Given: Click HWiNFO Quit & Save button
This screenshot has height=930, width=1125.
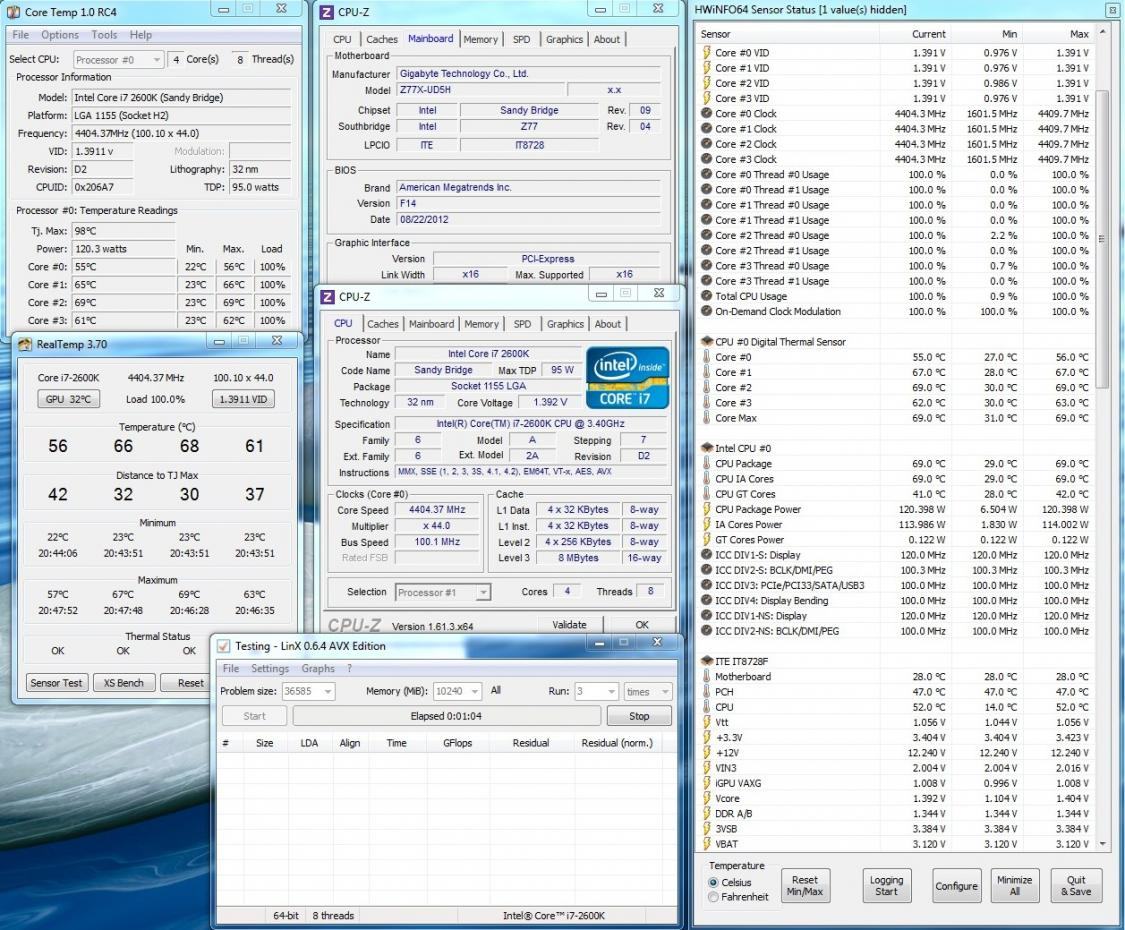Looking at the screenshot, I should click(1075, 886).
